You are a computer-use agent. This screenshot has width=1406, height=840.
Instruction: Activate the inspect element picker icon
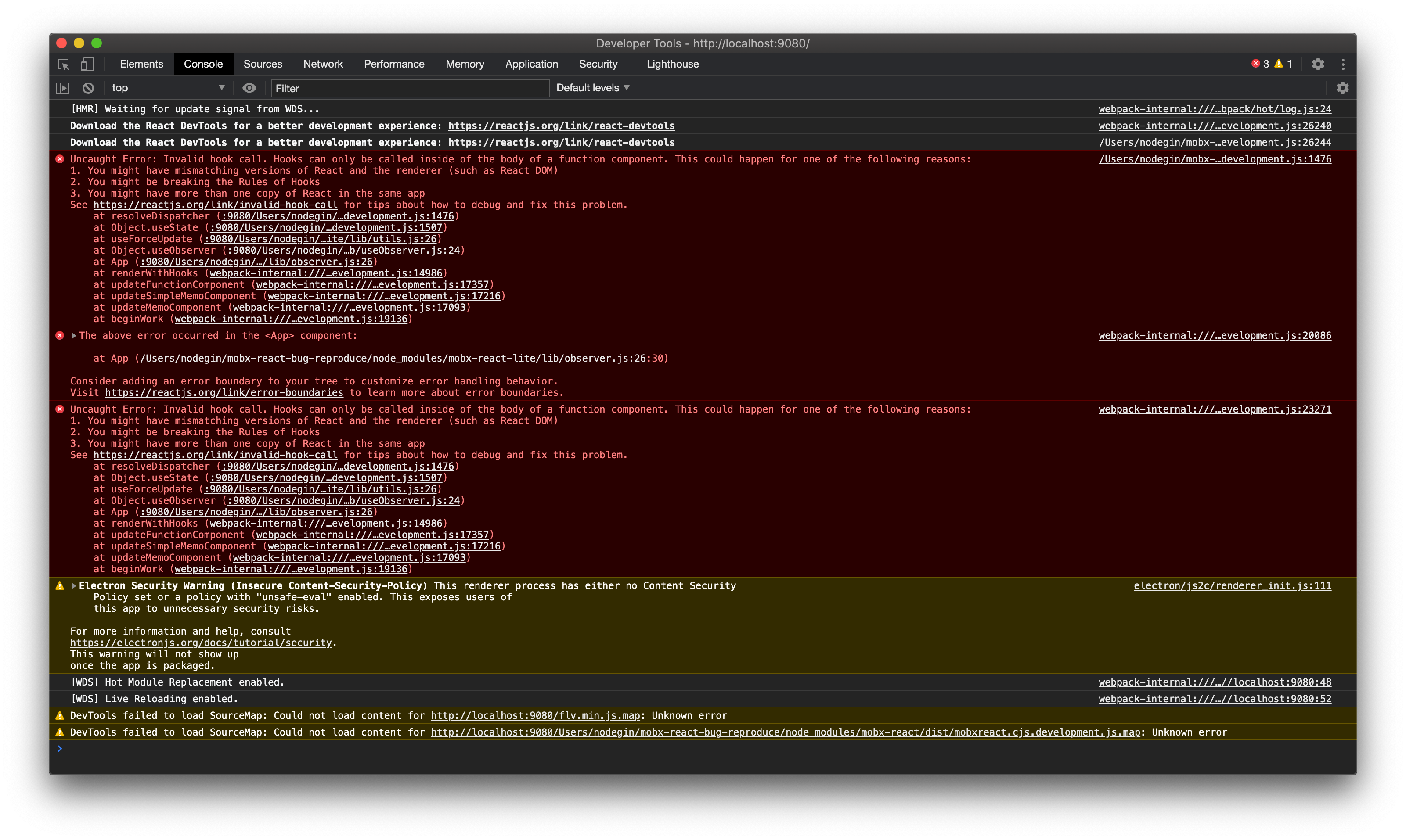click(x=63, y=65)
